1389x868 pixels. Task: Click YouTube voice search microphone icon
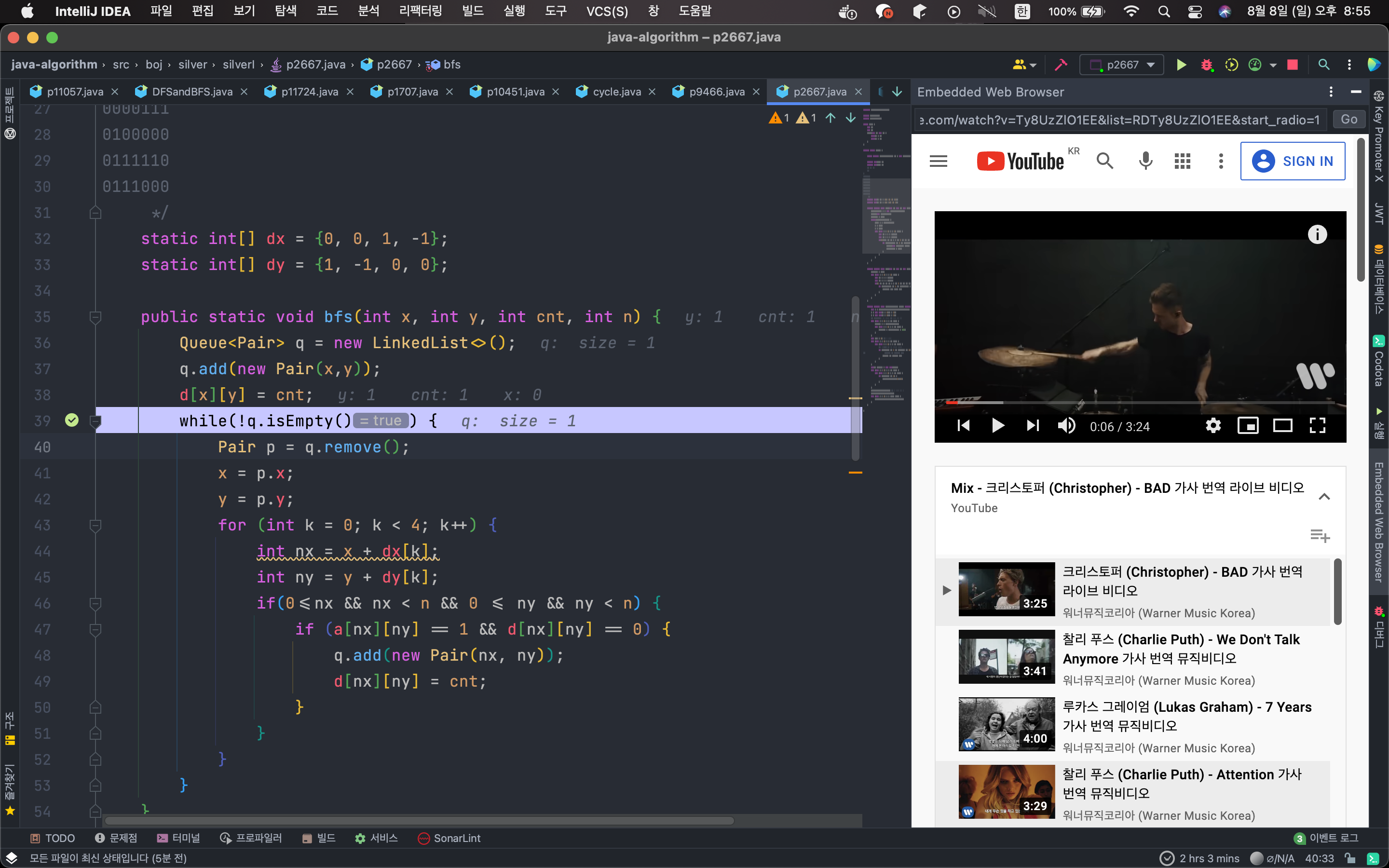(1145, 162)
